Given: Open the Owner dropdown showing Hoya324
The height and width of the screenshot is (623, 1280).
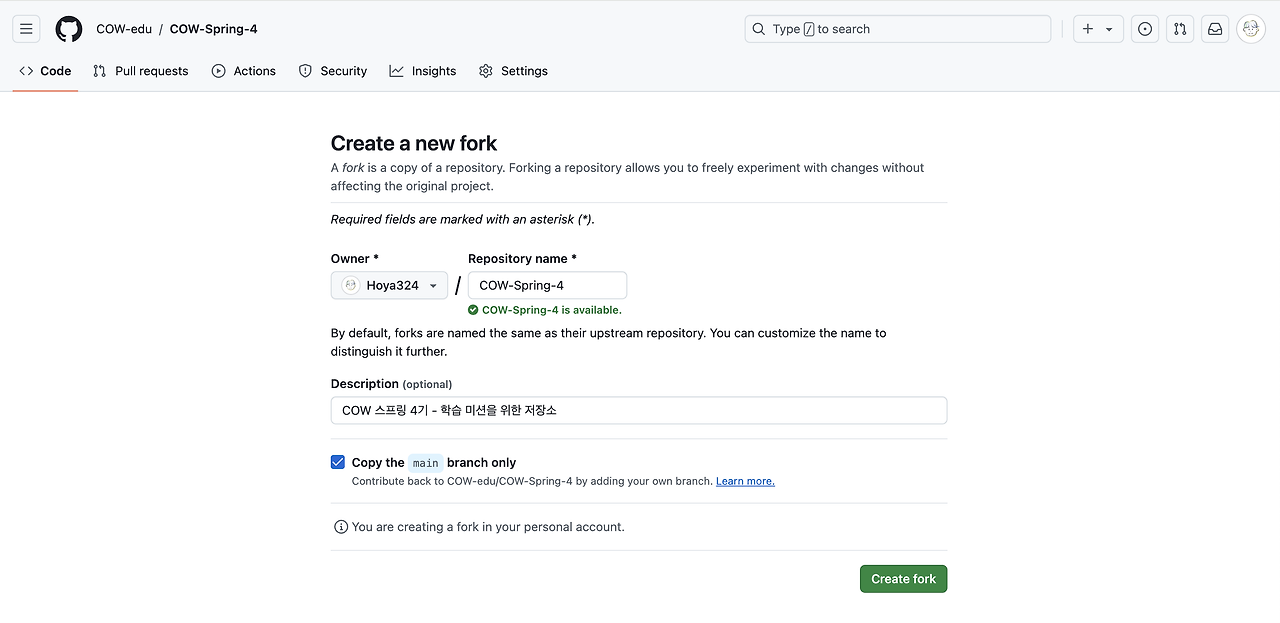Looking at the screenshot, I should 389,285.
